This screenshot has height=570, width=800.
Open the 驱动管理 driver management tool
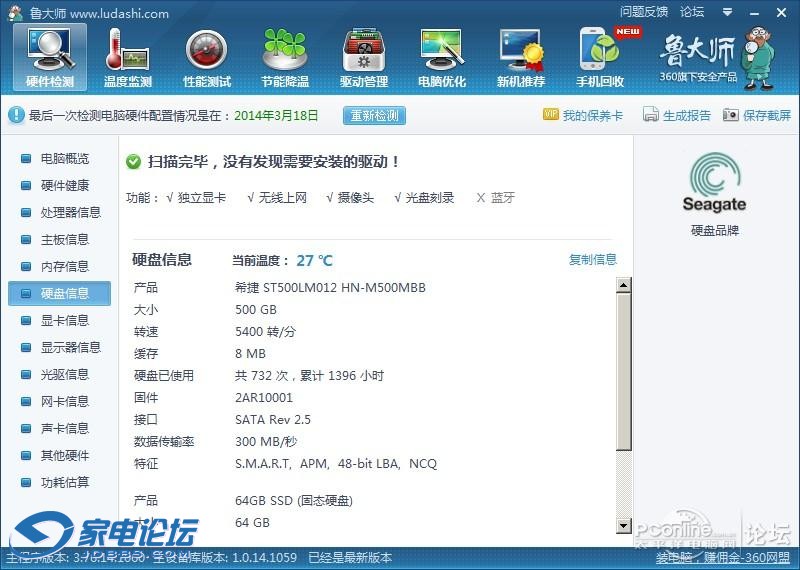pos(363,57)
